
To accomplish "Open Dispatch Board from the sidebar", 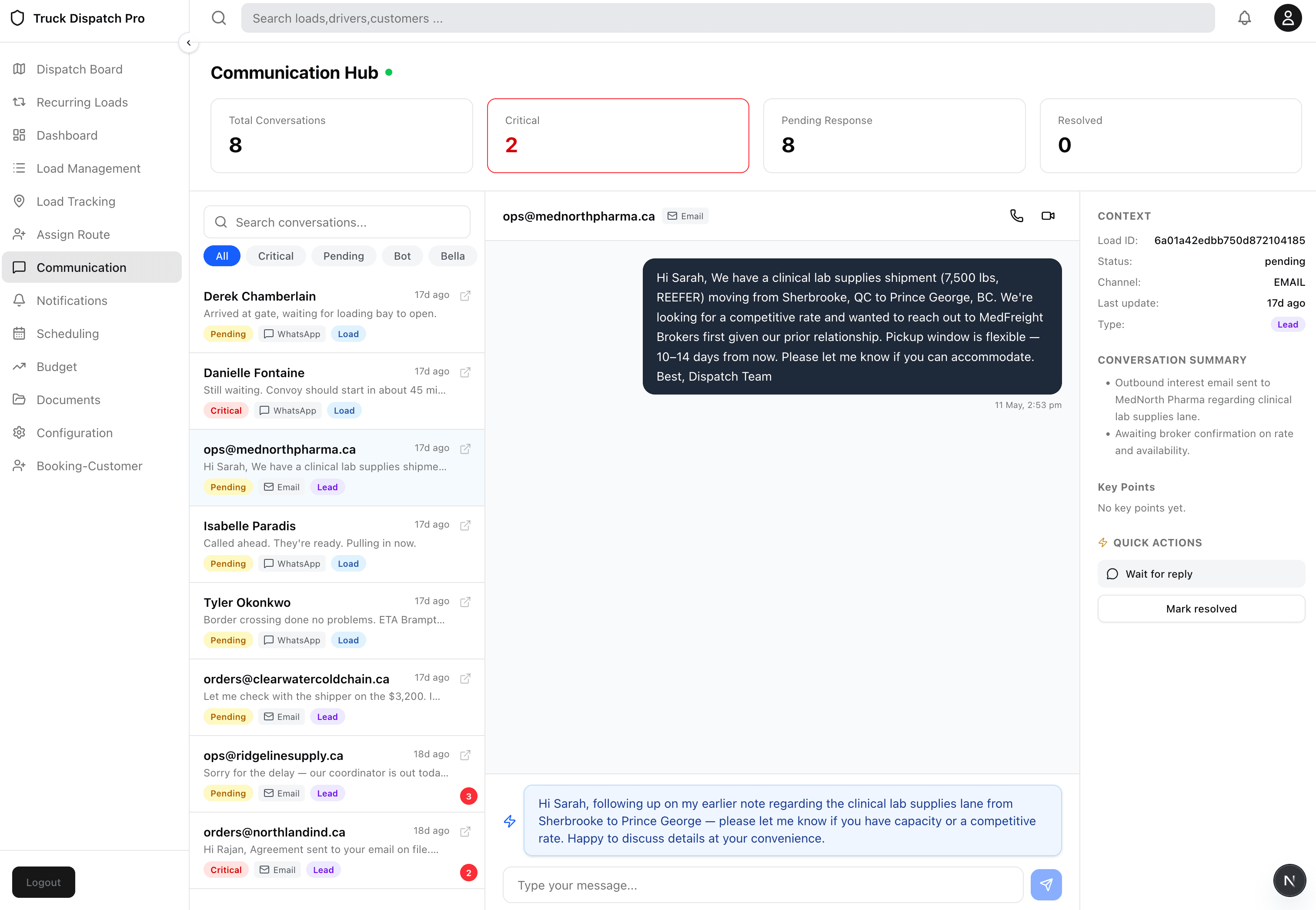I will [91, 69].
